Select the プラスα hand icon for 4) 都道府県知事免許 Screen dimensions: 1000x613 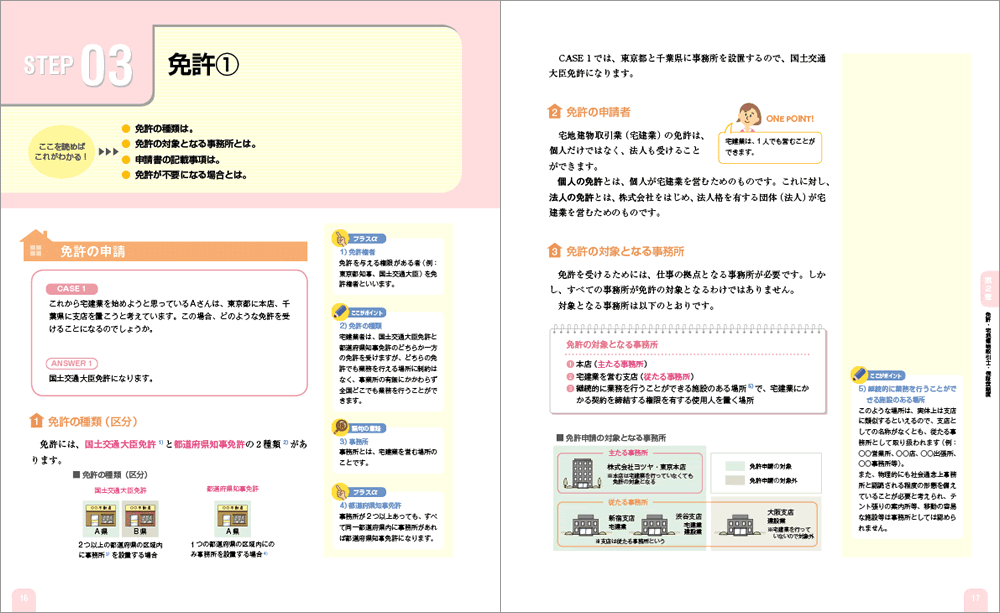tap(340, 492)
